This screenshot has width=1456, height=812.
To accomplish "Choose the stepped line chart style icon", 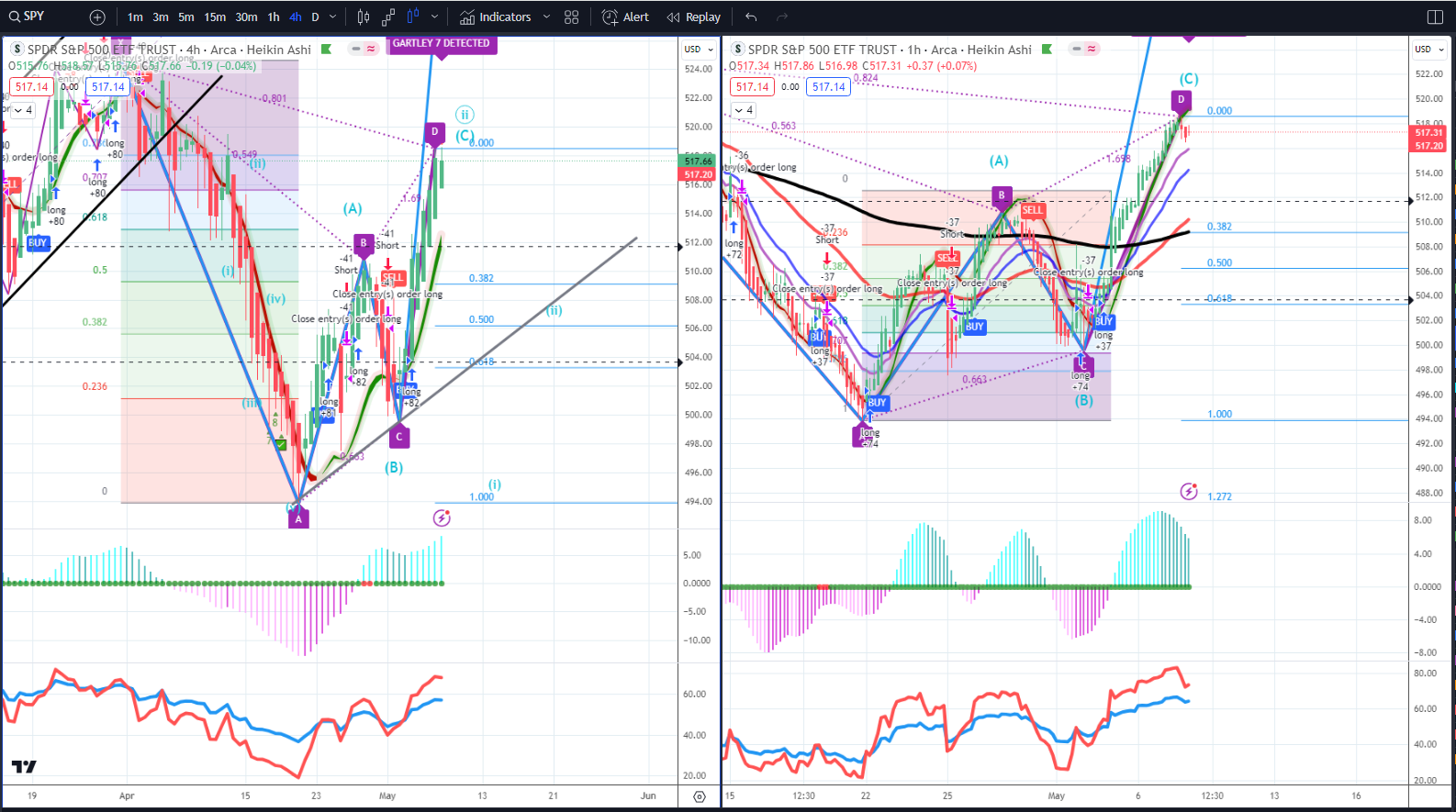I will 388,17.
